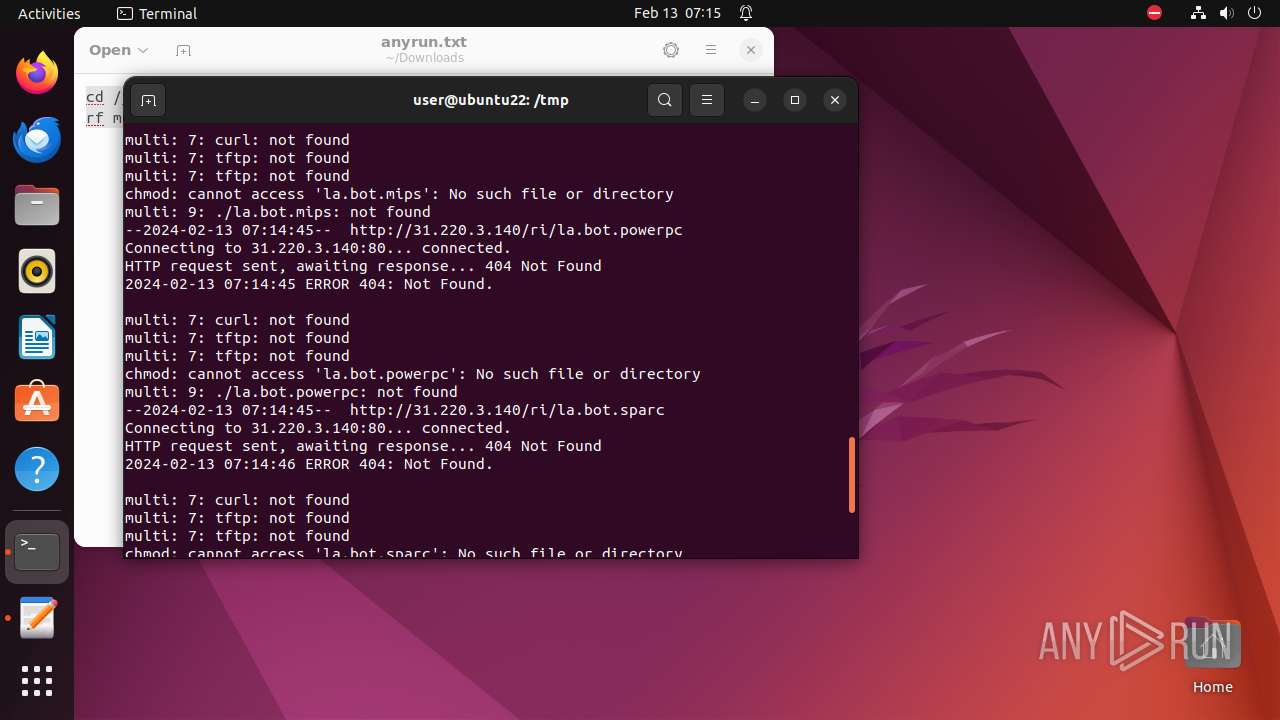Image resolution: width=1280 pixels, height=720 pixels.
Task: Click the date and time clock
Action: coord(677,14)
